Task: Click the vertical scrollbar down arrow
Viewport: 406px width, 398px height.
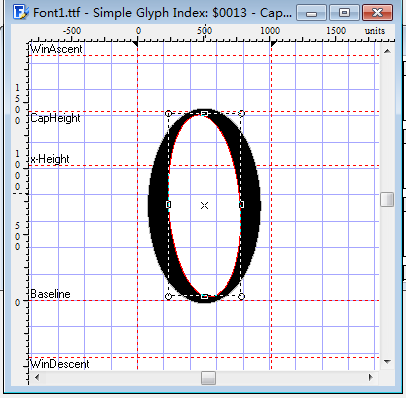Action: (387, 361)
